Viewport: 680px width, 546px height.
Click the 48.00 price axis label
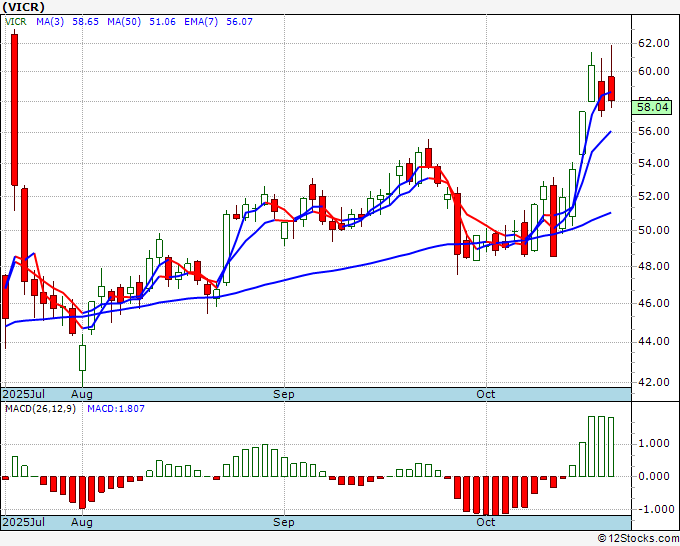click(x=654, y=266)
